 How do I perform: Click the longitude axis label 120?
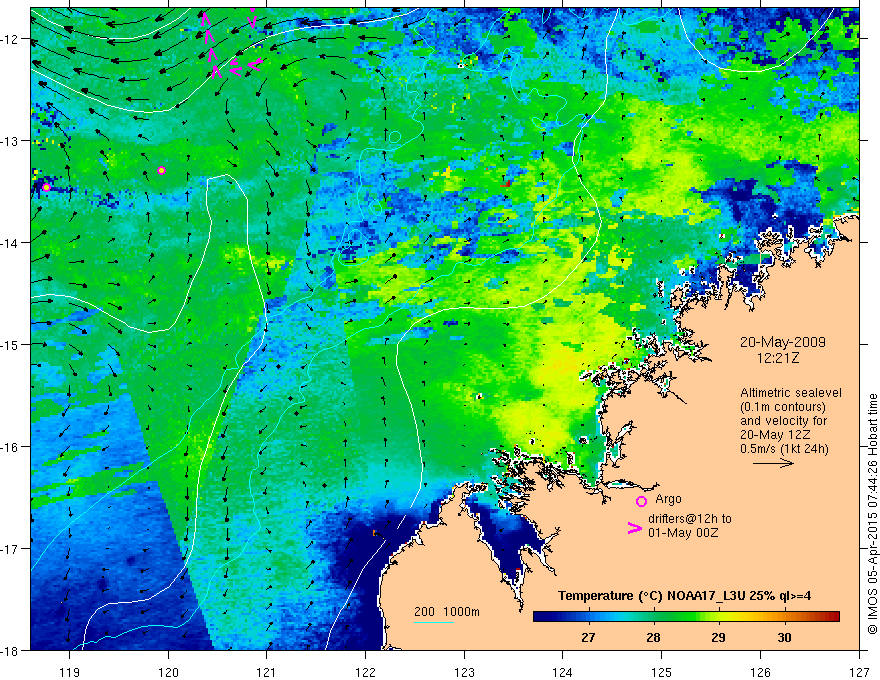168,673
